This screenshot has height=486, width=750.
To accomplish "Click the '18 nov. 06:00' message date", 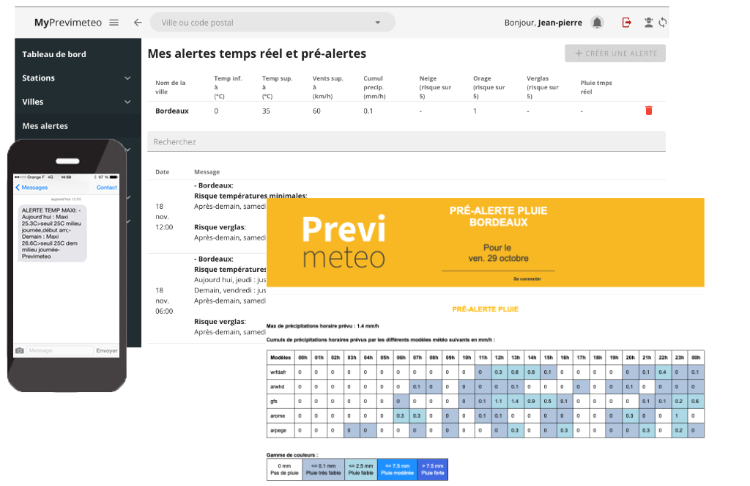I will point(164,300).
